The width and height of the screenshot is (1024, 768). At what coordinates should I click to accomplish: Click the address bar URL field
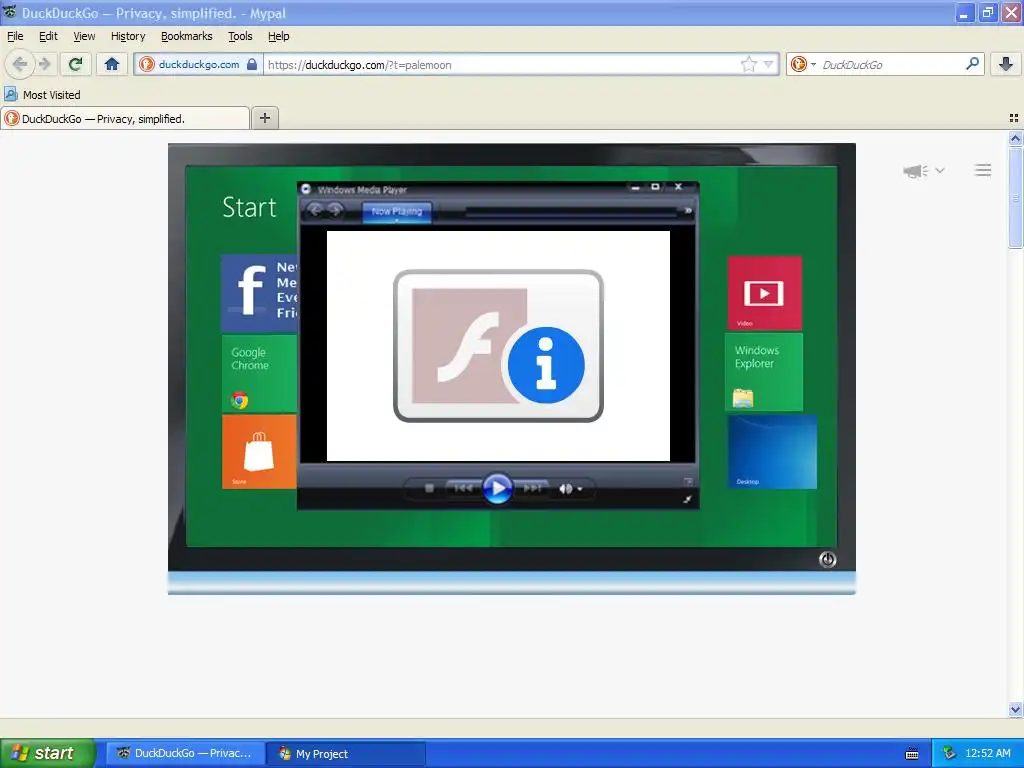[502, 64]
